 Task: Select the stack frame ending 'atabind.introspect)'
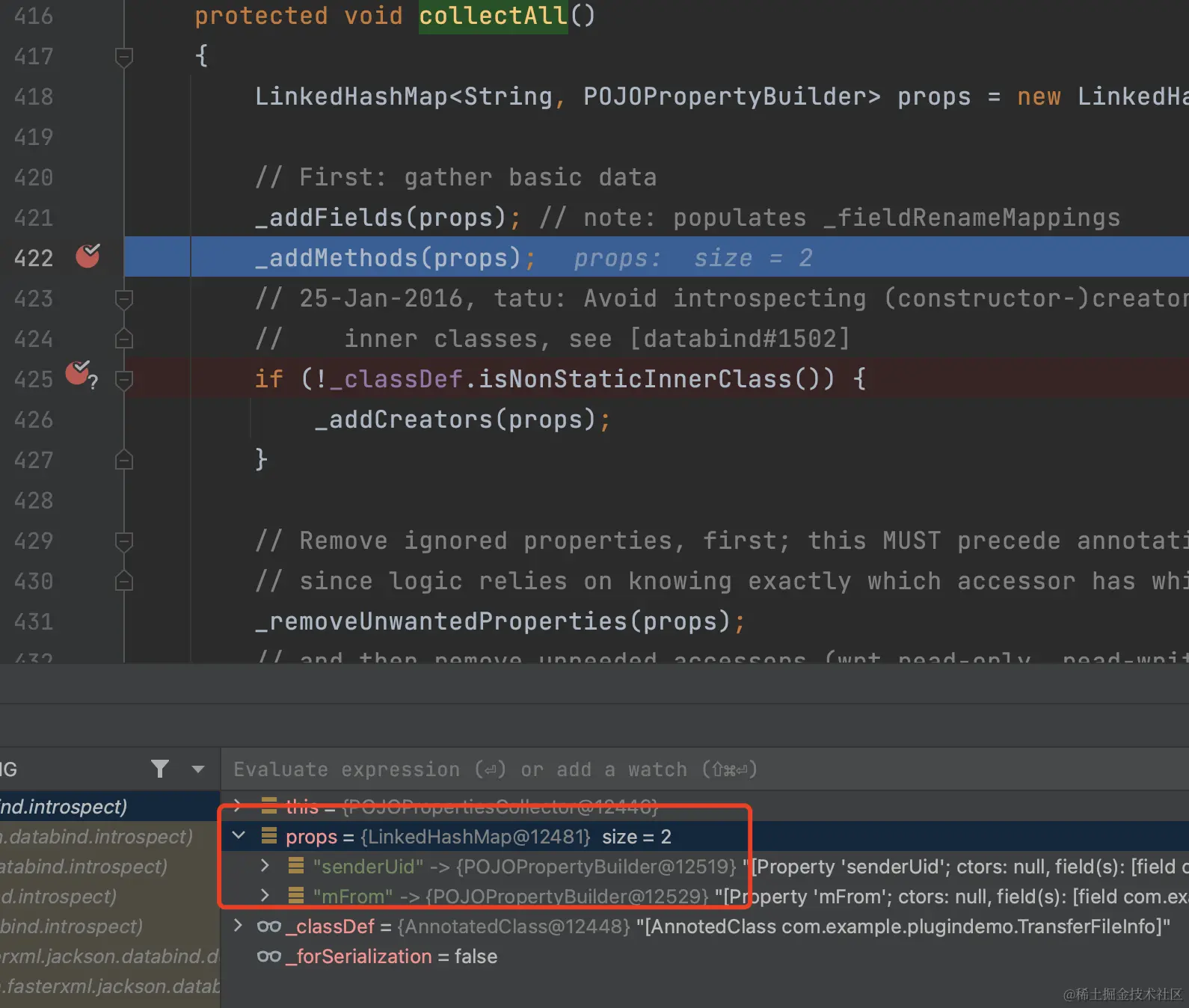click(110, 866)
